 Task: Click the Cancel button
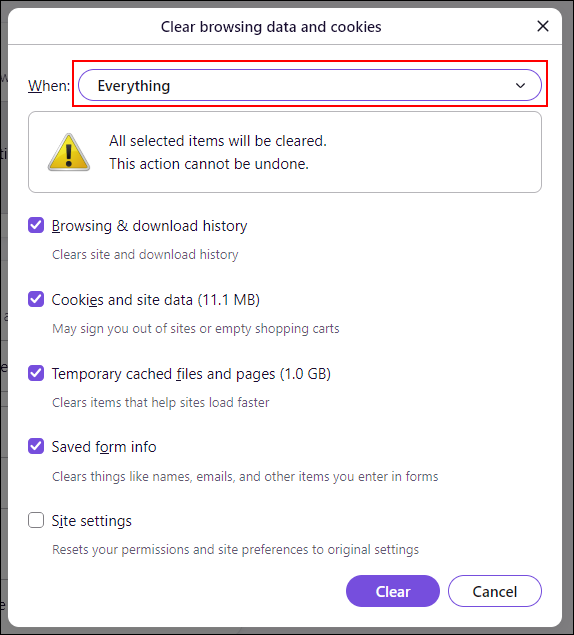(x=495, y=591)
